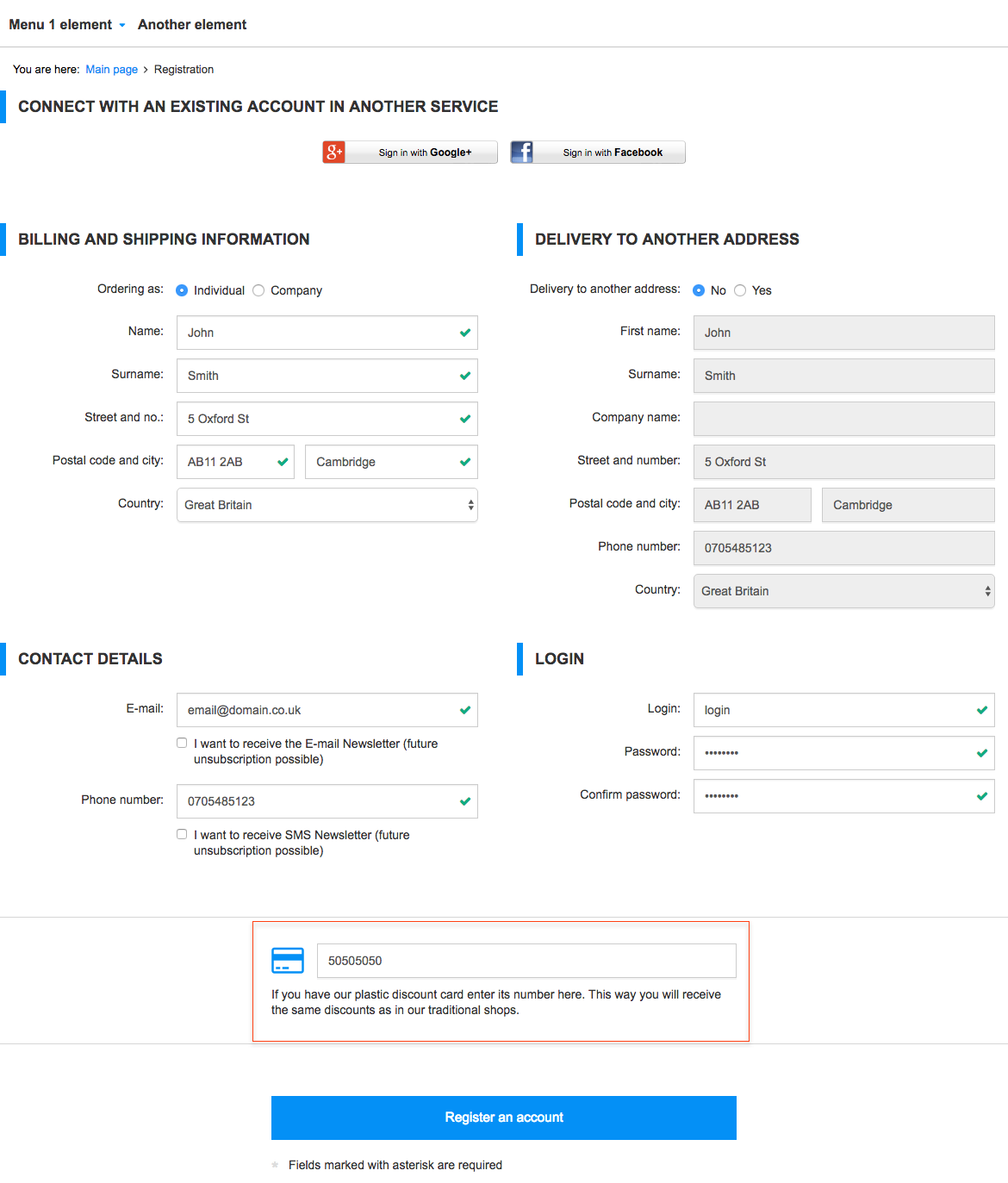The image size is (1008, 1183).
Task: Click the blue discount card icon
Action: (x=288, y=961)
